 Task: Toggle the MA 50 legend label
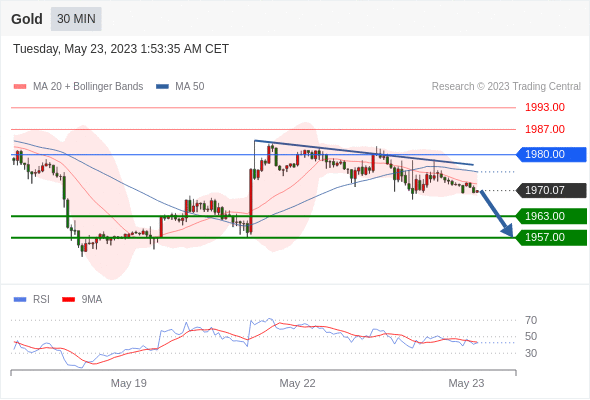point(190,87)
